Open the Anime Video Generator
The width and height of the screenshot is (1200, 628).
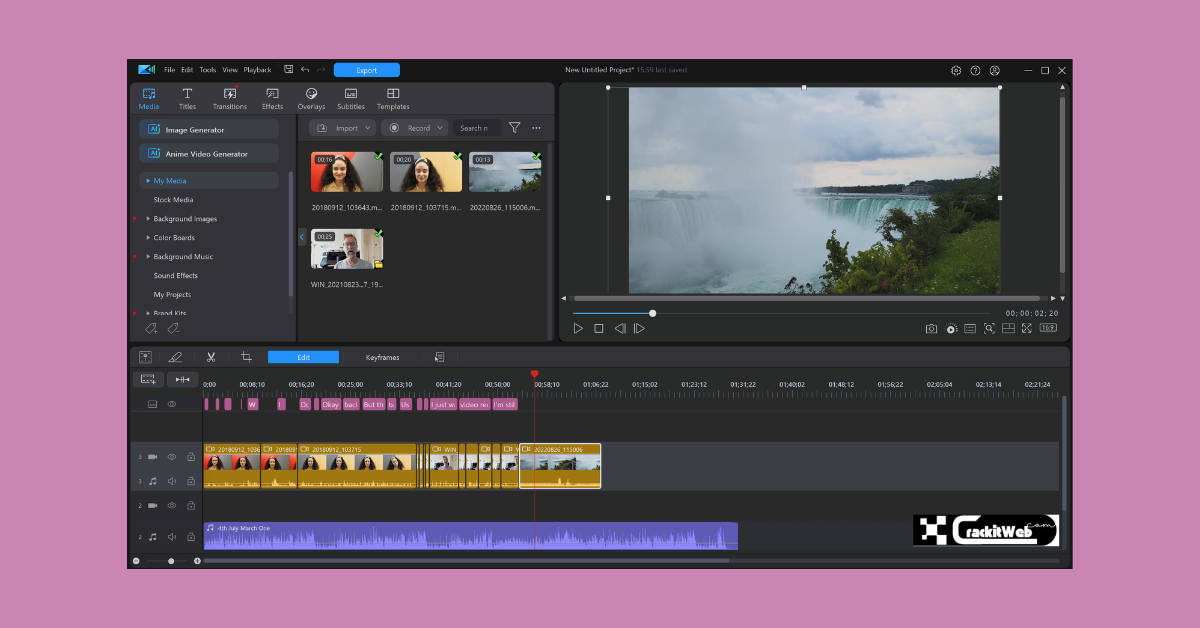pyautogui.click(x=208, y=152)
